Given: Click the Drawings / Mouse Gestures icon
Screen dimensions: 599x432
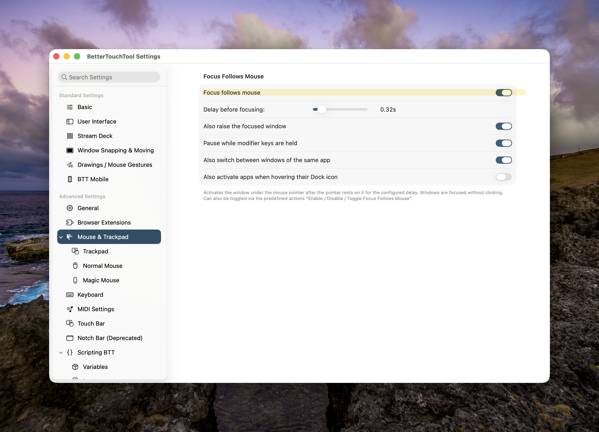Looking at the screenshot, I should [70, 165].
